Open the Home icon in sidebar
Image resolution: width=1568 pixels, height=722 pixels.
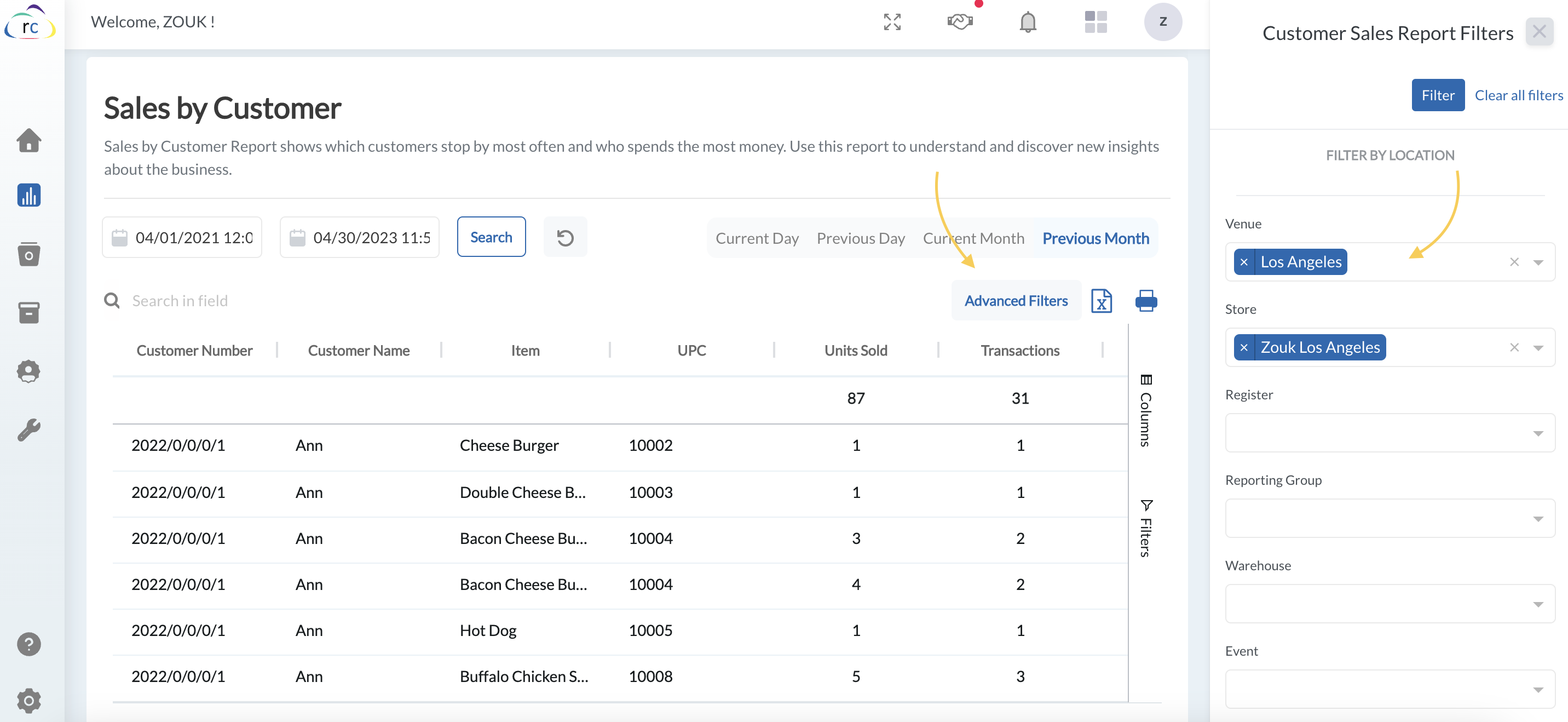pyautogui.click(x=28, y=140)
